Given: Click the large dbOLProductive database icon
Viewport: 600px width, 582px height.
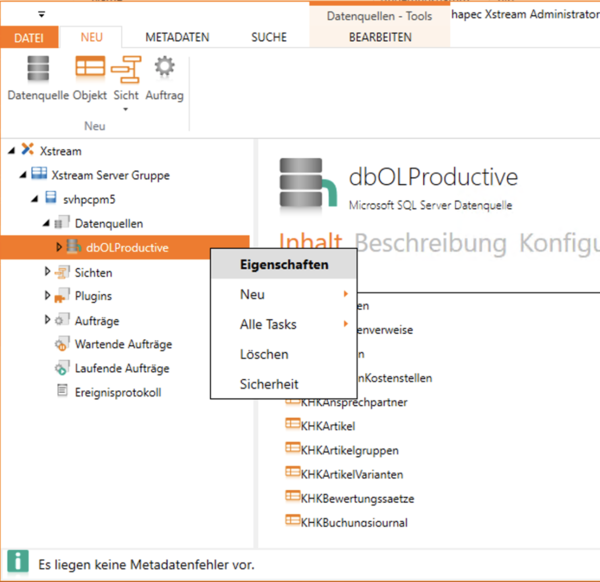Looking at the screenshot, I should coord(308,183).
